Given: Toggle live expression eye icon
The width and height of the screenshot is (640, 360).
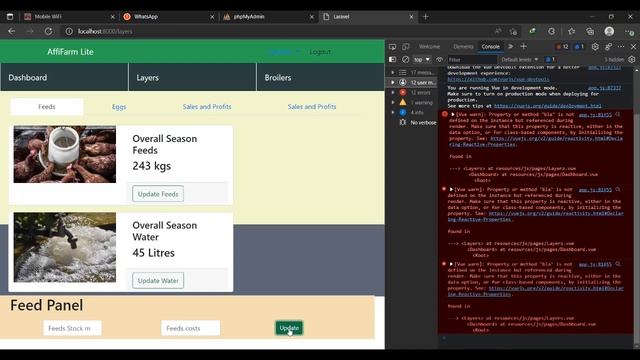Looking at the screenshot, I should point(439,60).
